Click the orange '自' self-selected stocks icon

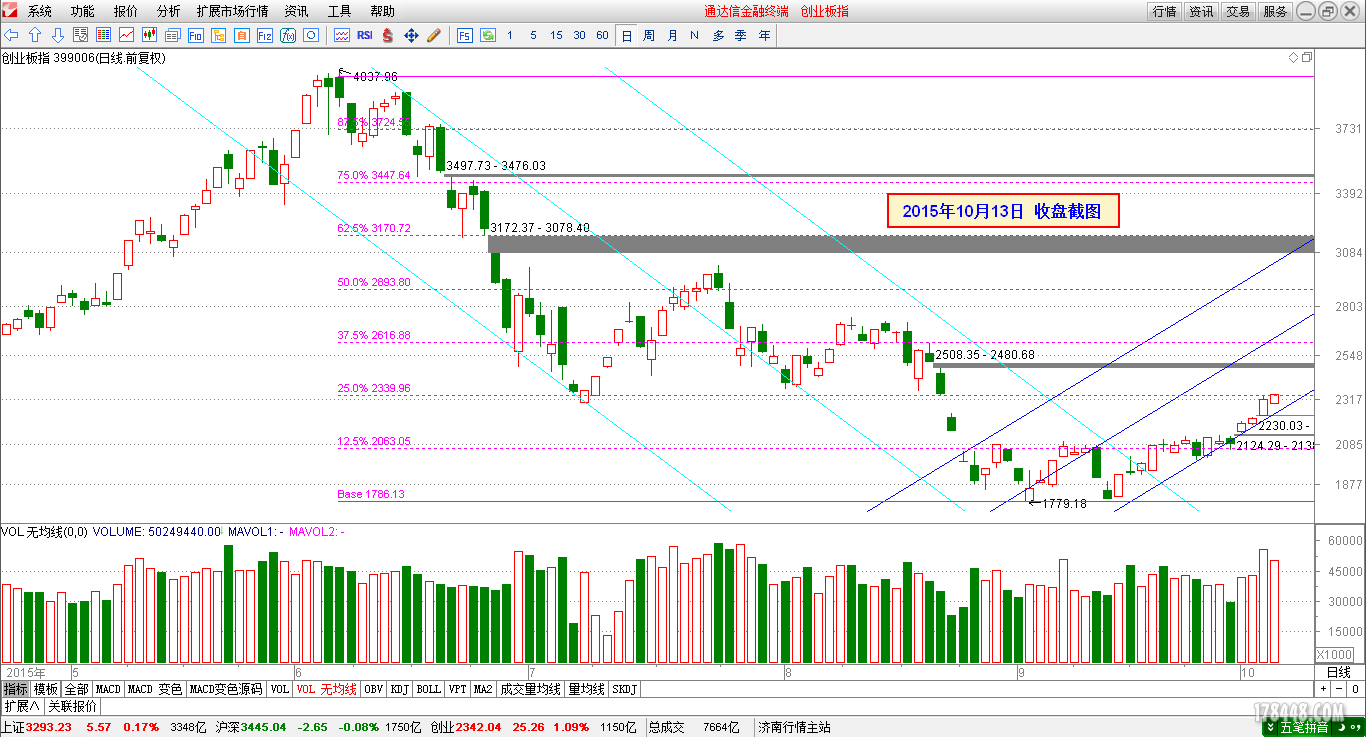[x=241, y=35]
